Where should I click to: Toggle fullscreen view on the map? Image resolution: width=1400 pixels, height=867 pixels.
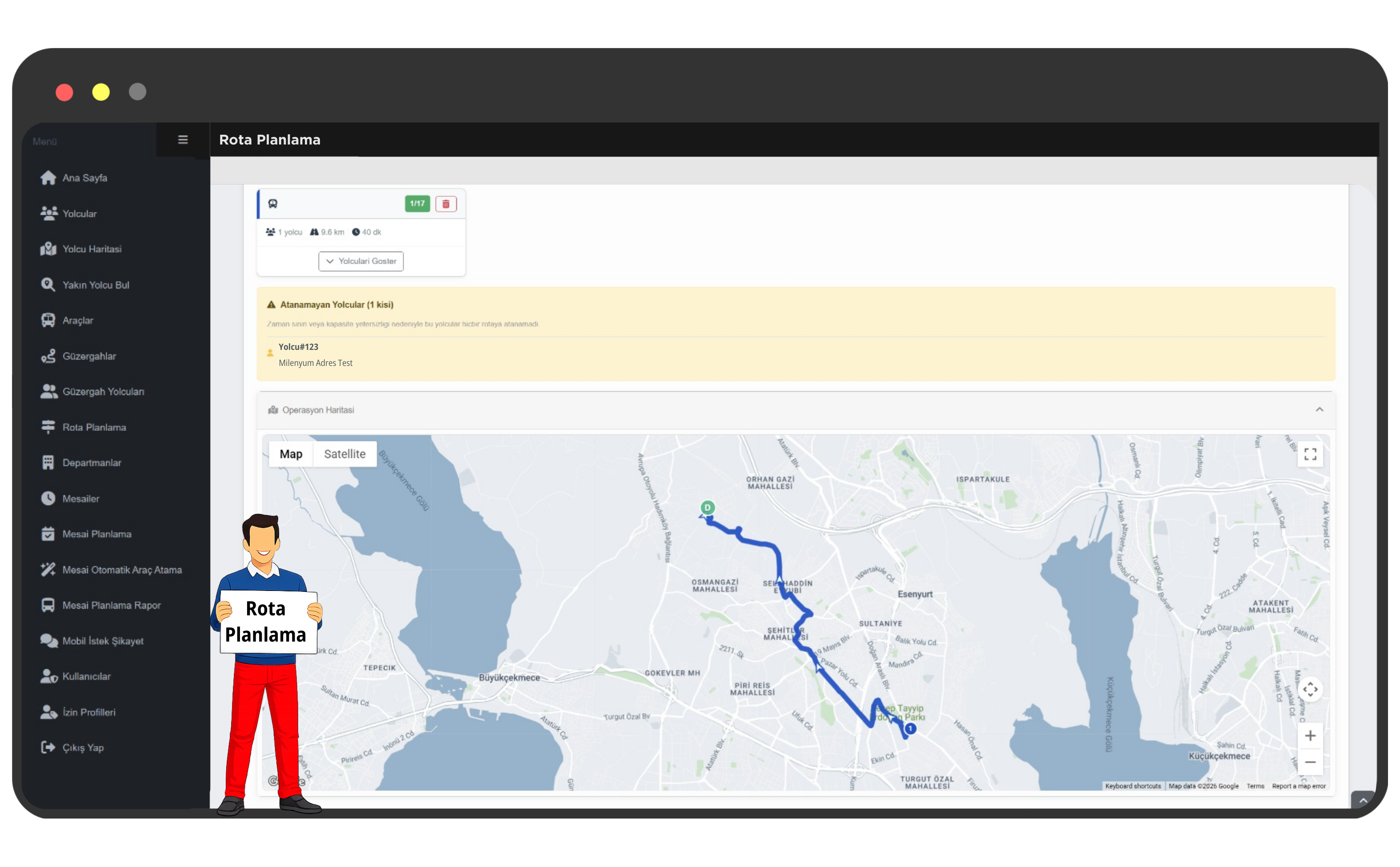pyautogui.click(x=1310, y=455)
